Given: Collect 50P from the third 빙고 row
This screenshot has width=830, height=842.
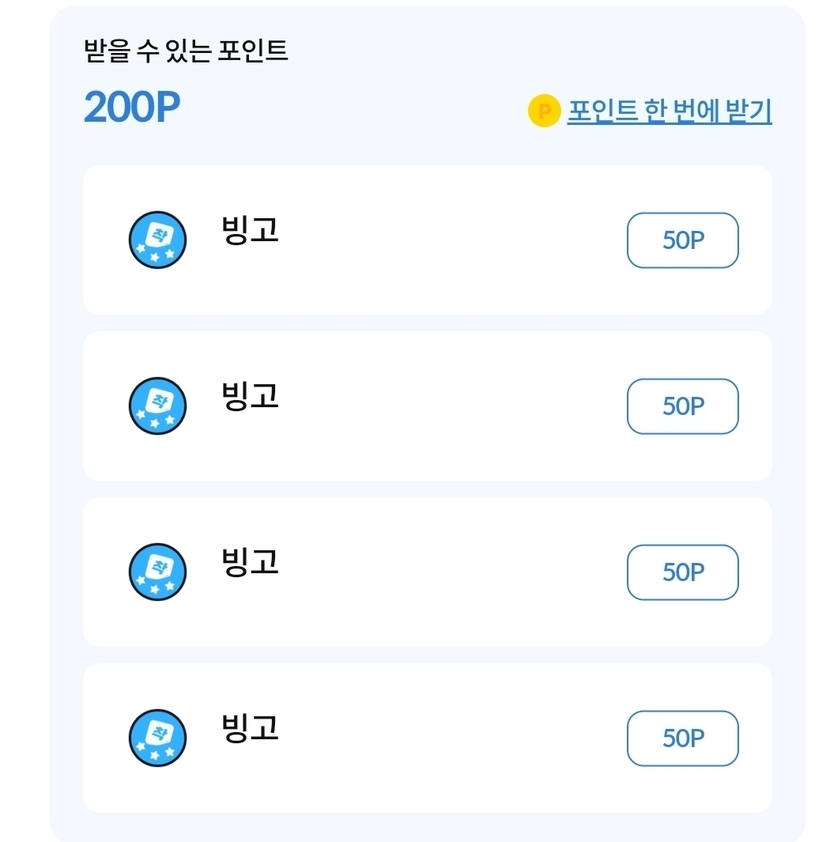Looking at the screenshot, I should coord(683,573).
